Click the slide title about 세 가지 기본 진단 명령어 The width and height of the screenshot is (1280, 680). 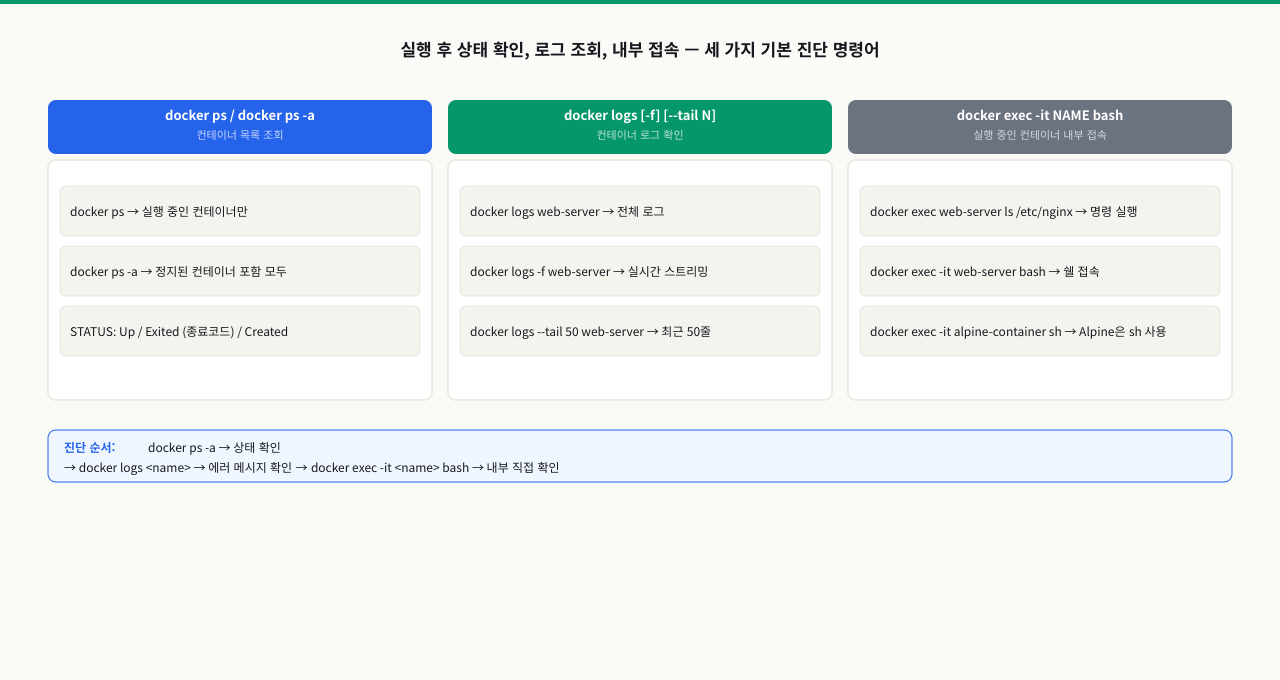640,49
